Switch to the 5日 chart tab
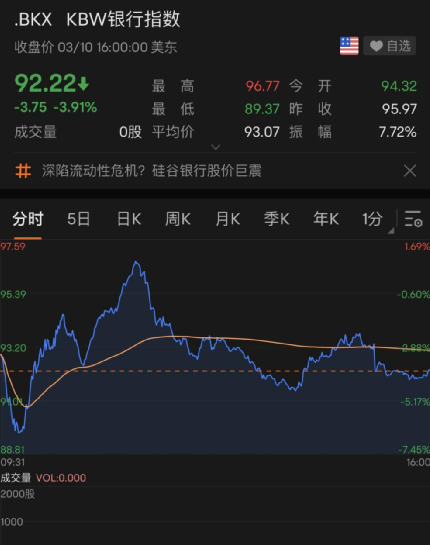The height and width of the screenshot is (545, 430). (x=79, y=219)
